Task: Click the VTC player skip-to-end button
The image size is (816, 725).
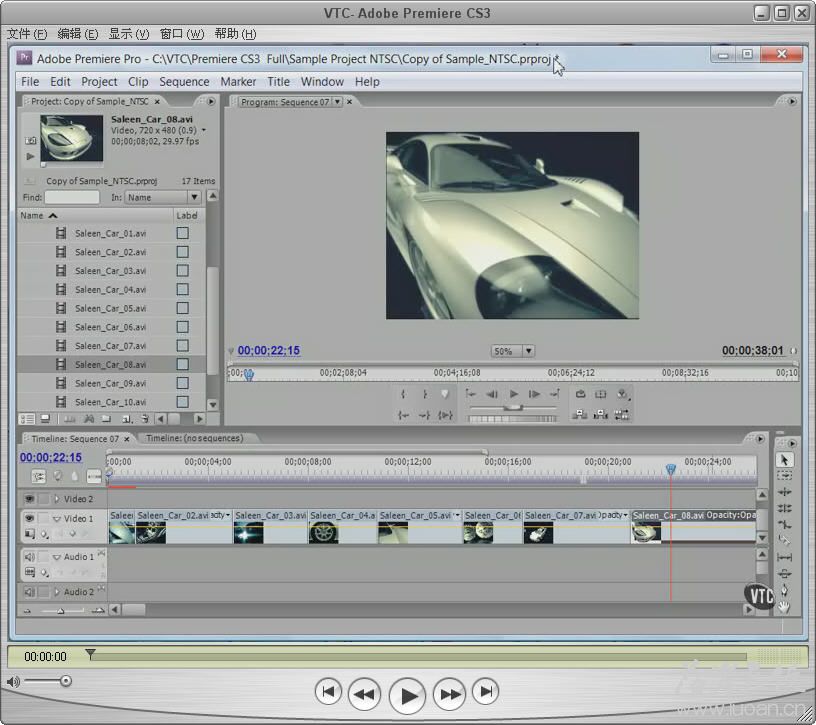Action: click(x=486, y=692)
